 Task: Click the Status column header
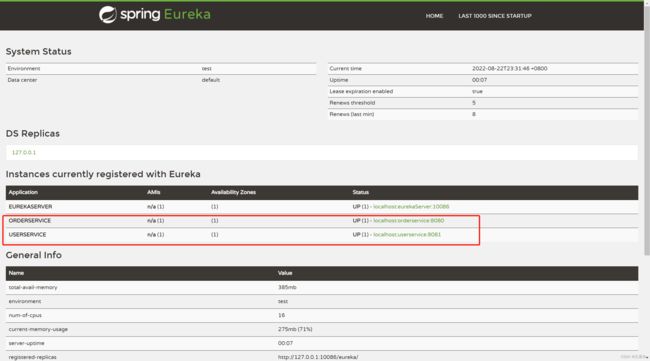pos(361,192)
